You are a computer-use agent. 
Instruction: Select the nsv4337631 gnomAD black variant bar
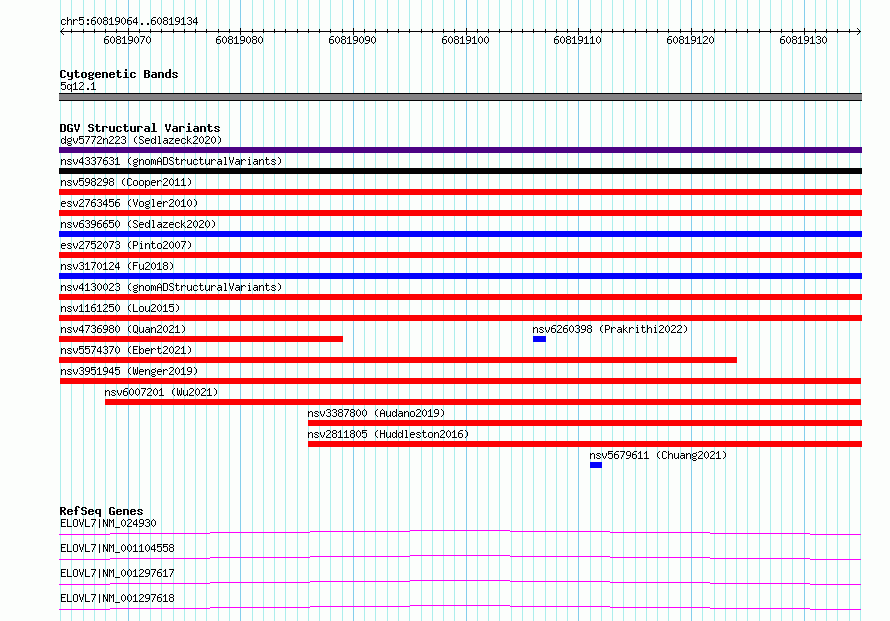460,171
